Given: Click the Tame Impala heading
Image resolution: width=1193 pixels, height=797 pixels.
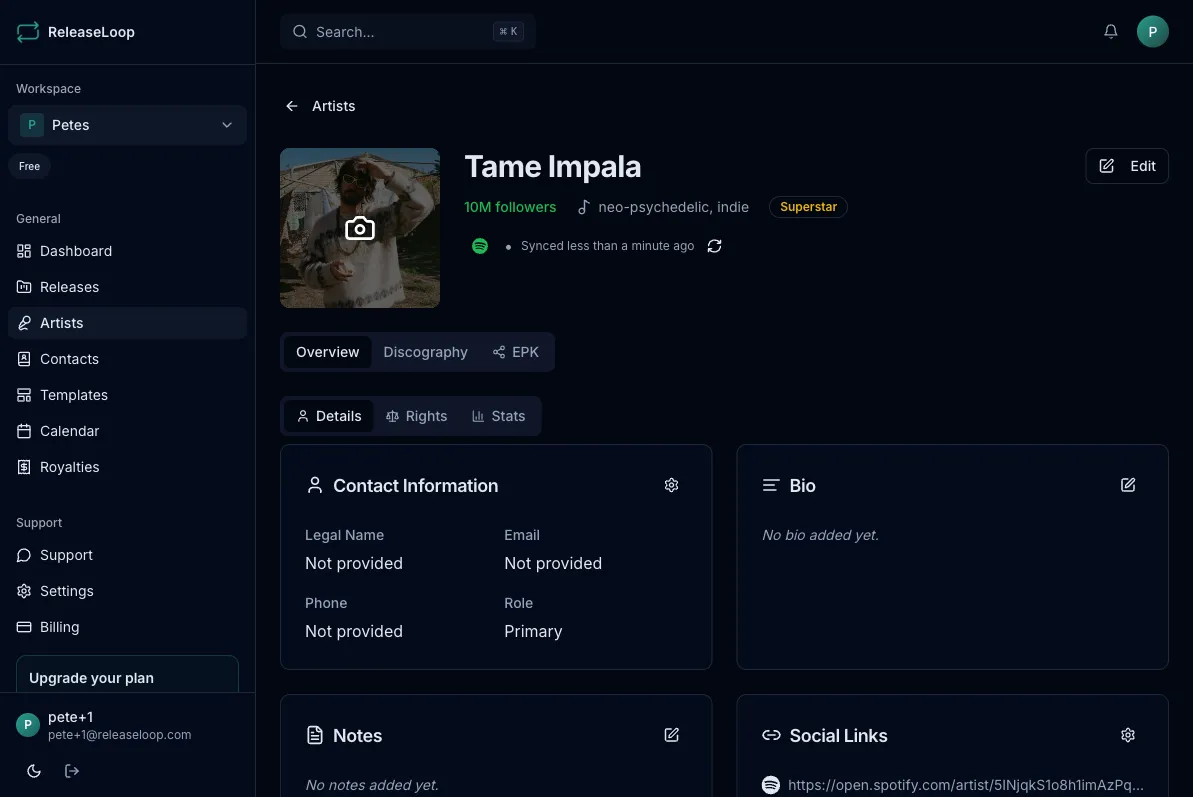Looking at the screenshot, I should click(x=552, y=167).
